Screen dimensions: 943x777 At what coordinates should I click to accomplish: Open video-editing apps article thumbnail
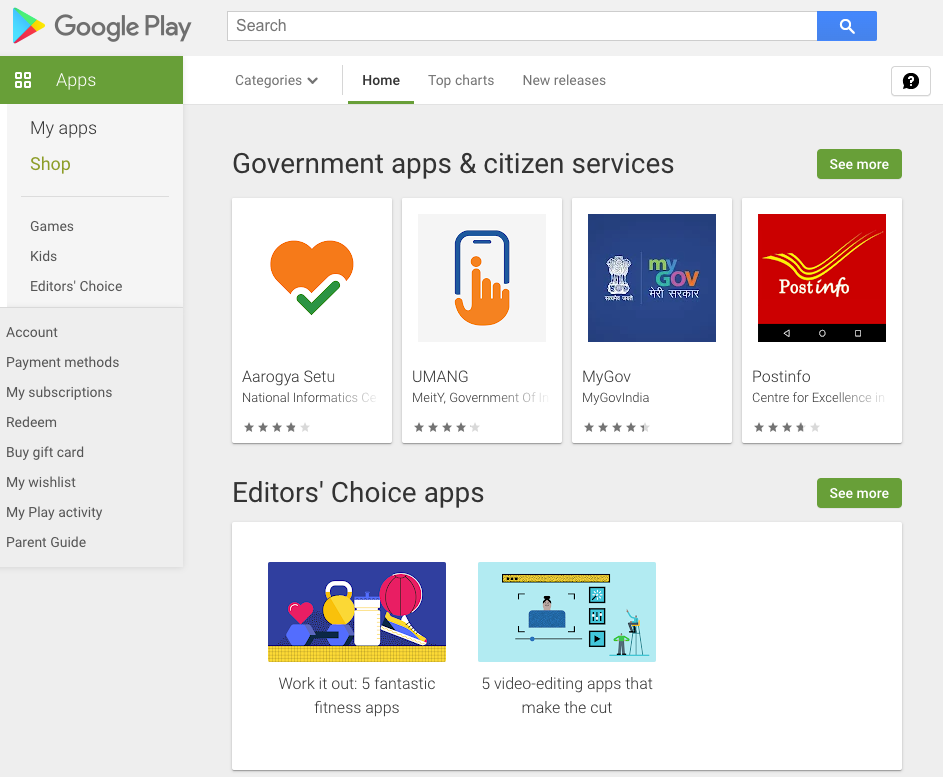[x=567, y=612]
